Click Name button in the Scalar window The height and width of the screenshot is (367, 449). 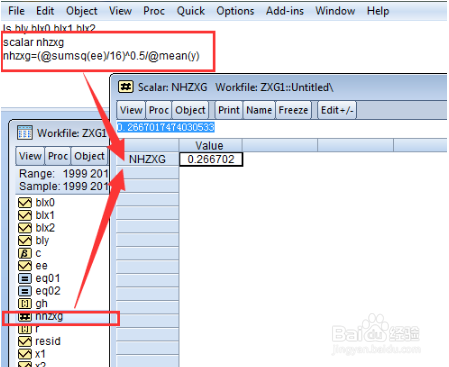(x=259, y=110)
